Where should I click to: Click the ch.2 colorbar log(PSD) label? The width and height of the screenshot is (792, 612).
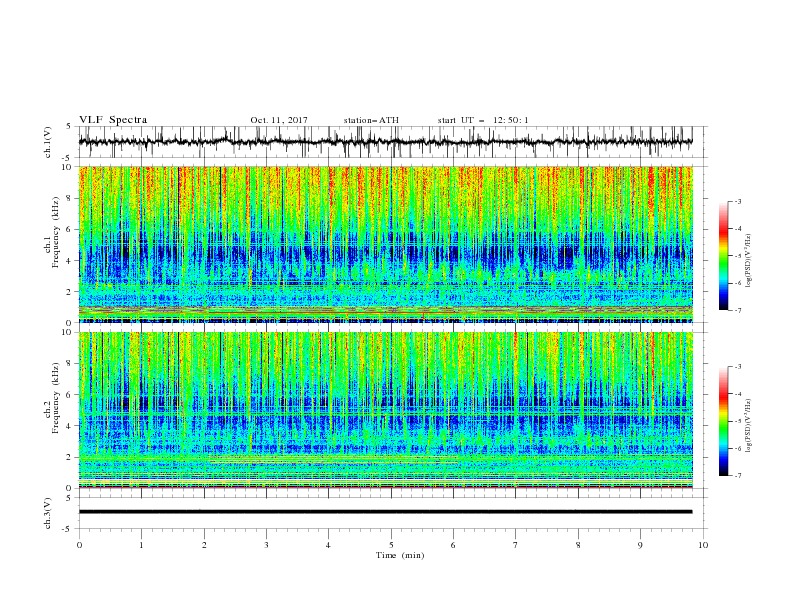749,426
